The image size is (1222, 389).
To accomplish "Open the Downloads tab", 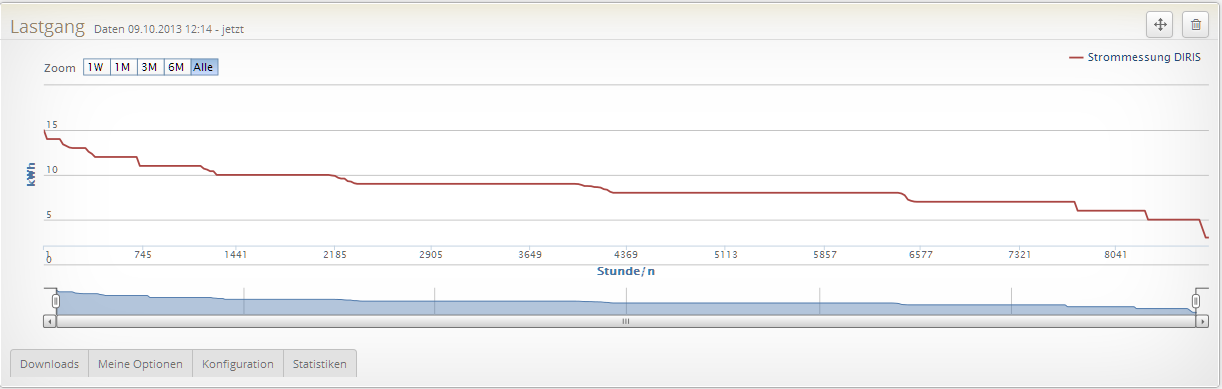I will click(x=49, y=364).
